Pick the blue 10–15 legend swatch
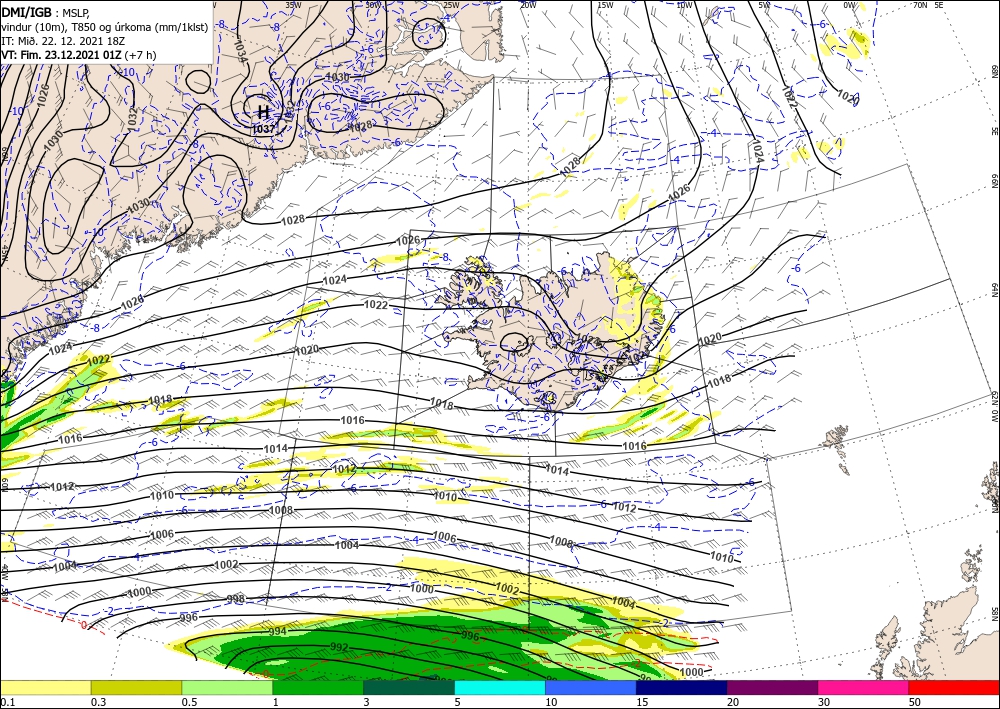 [591, 687]
